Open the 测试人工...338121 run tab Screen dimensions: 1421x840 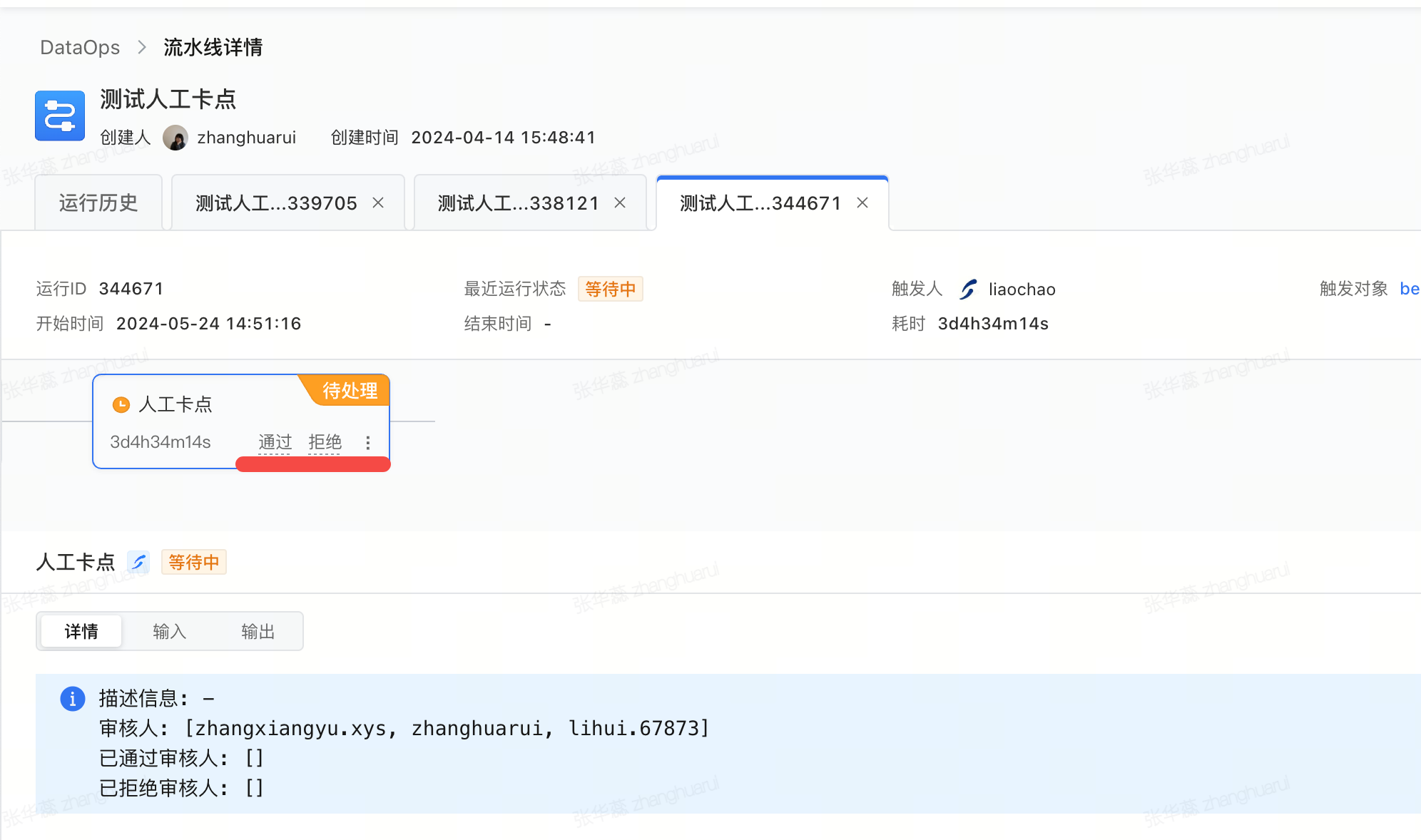coord(518,203)
